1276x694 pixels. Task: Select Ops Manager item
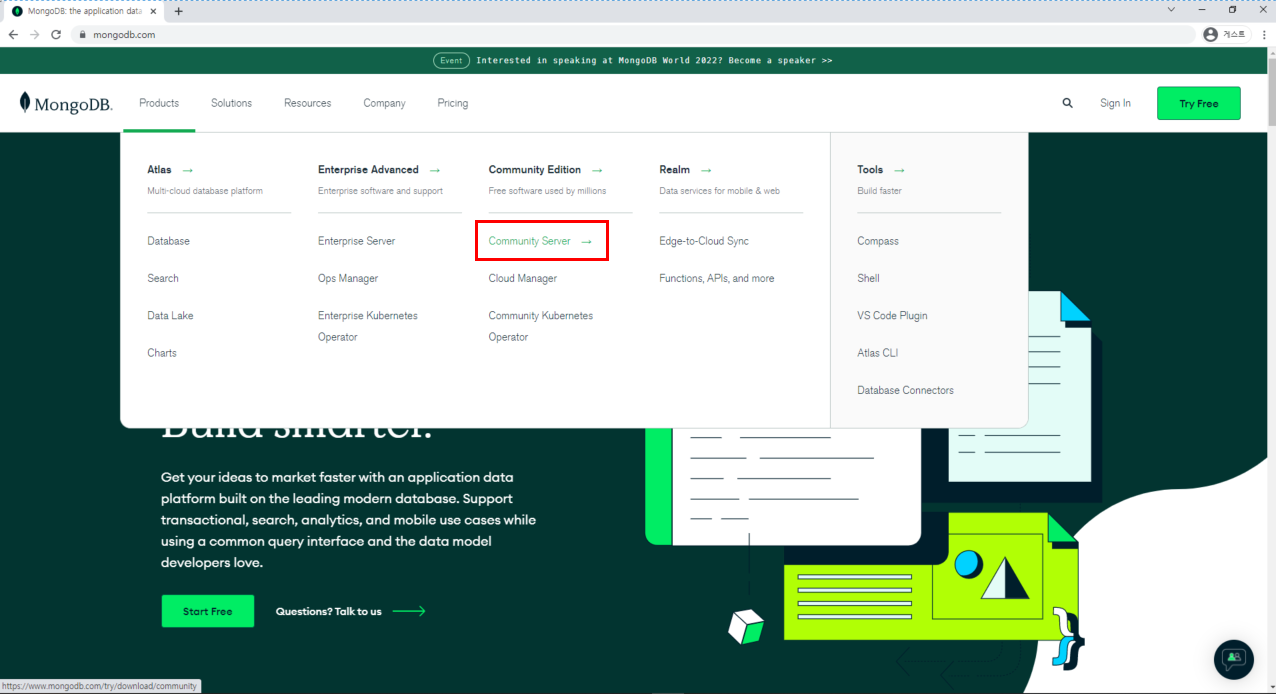(x=348, y=278)
